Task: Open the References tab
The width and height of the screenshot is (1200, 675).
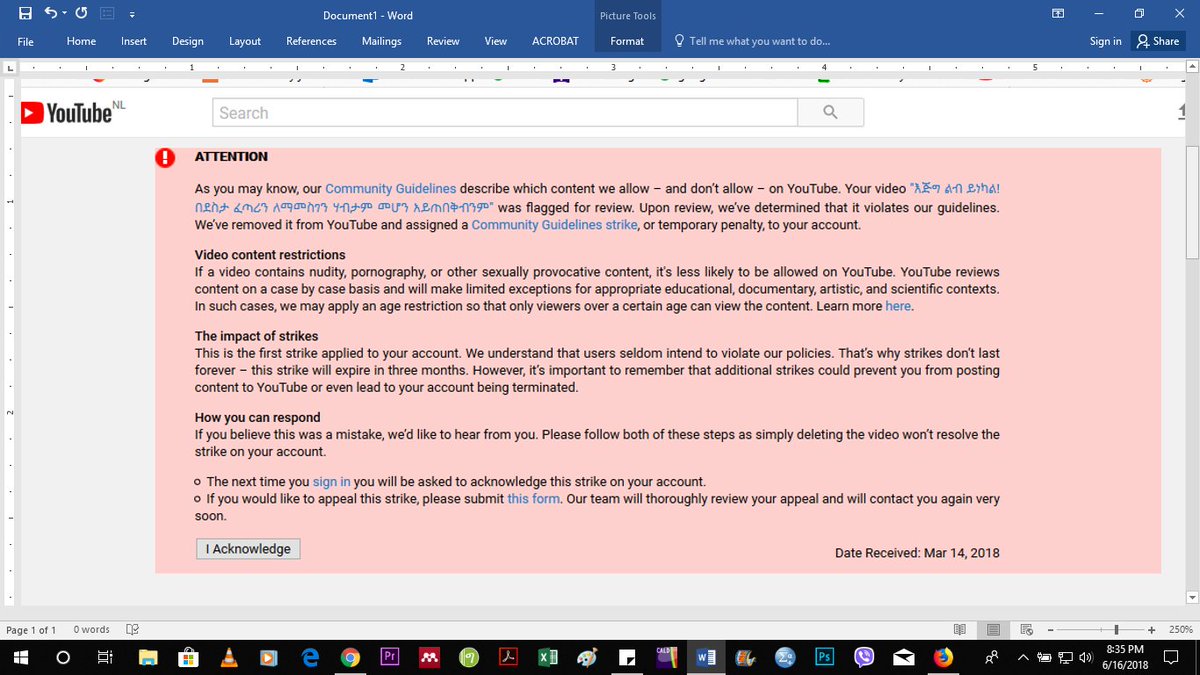Action: (x=311, y=41)
